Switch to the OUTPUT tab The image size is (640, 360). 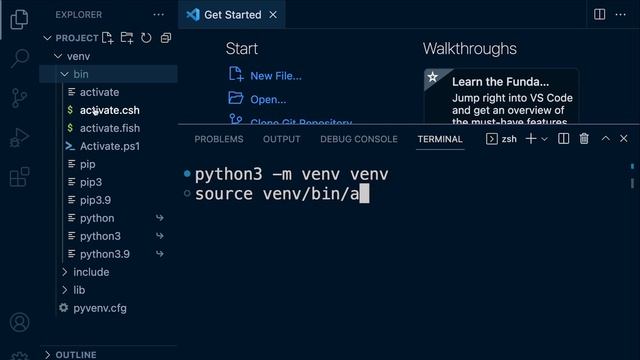tap(282, 139)
